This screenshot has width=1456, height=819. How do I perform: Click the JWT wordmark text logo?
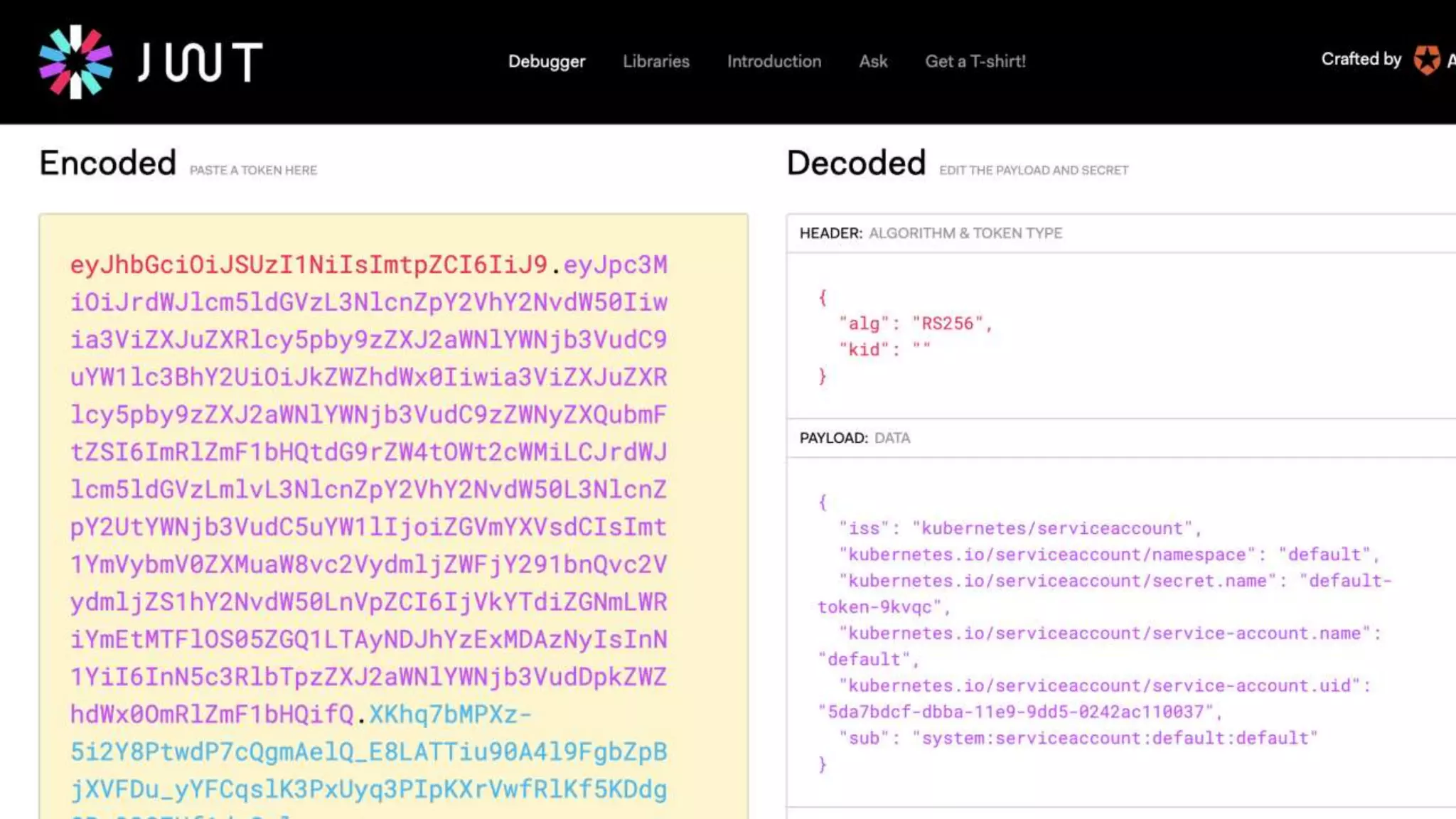pyautogui.click(x=200, y=62)
